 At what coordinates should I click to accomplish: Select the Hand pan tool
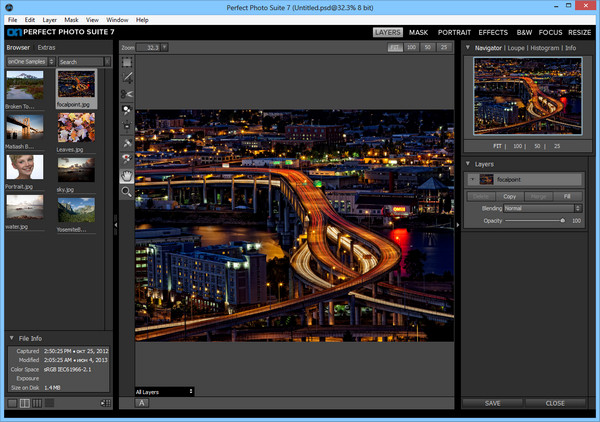[127, 176]
